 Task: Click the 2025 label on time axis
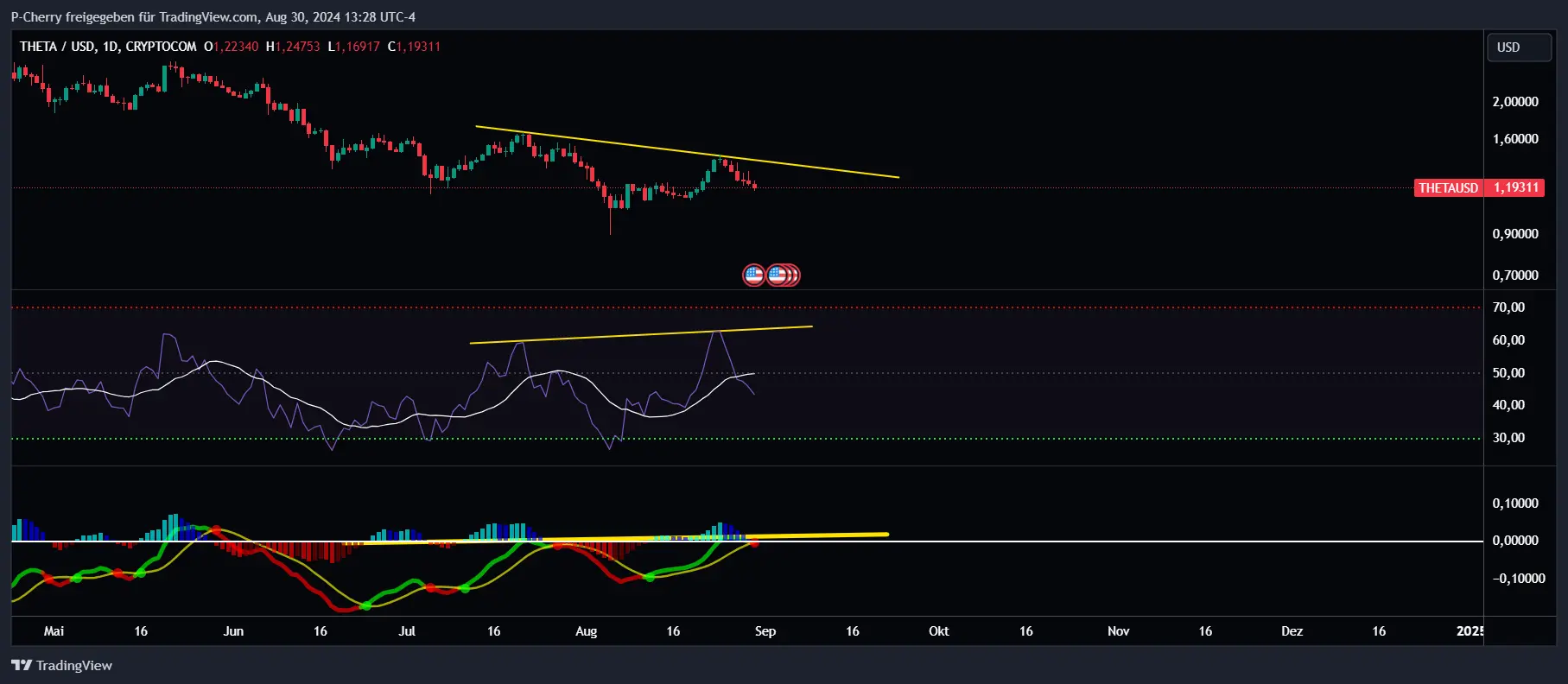click(x=1470, y=631)
